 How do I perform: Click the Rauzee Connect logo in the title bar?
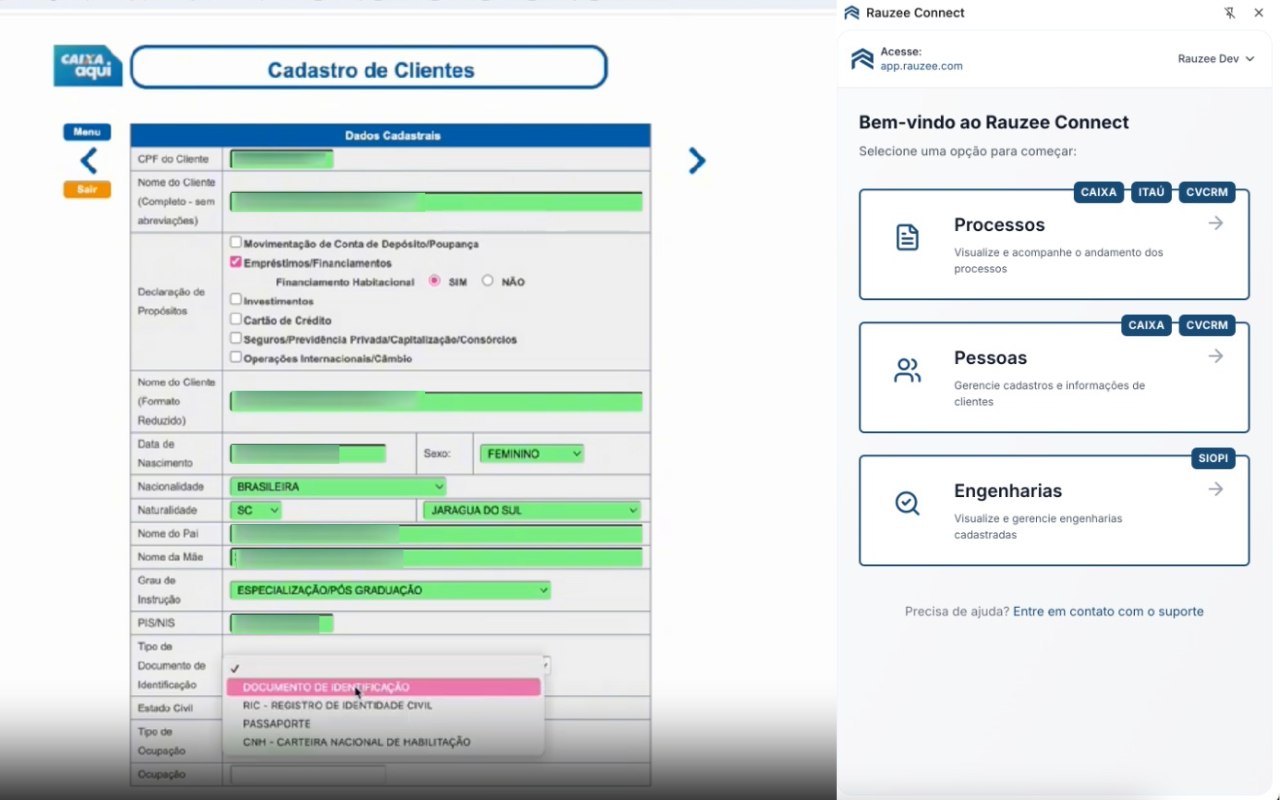[852, 13]
